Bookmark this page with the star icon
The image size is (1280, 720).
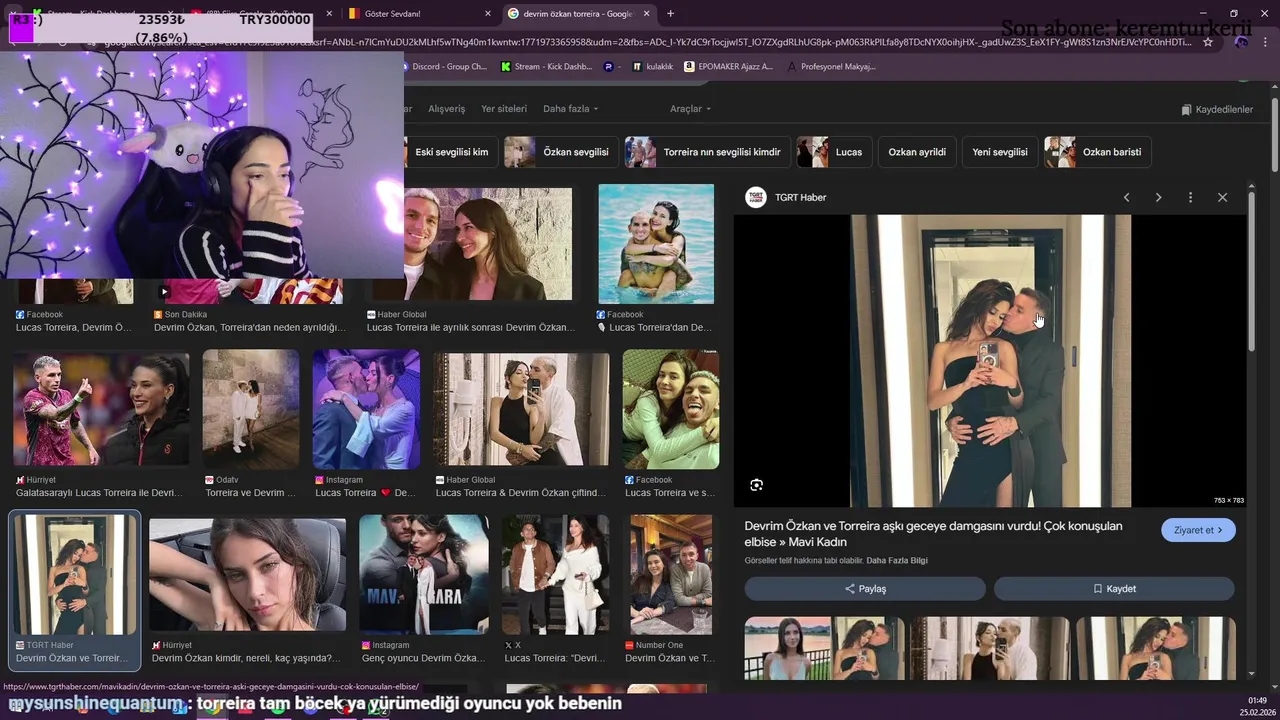coord(1208,42)
